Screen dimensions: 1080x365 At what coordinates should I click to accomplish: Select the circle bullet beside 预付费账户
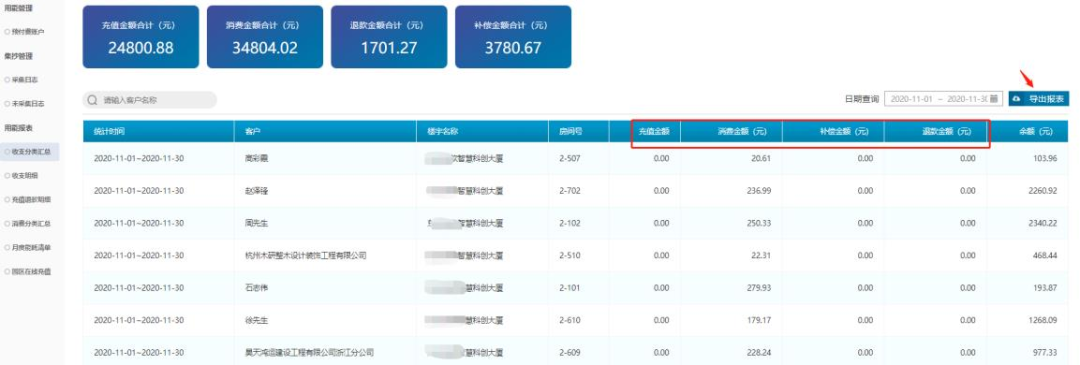pyautogui.click(x=7, y=32)
